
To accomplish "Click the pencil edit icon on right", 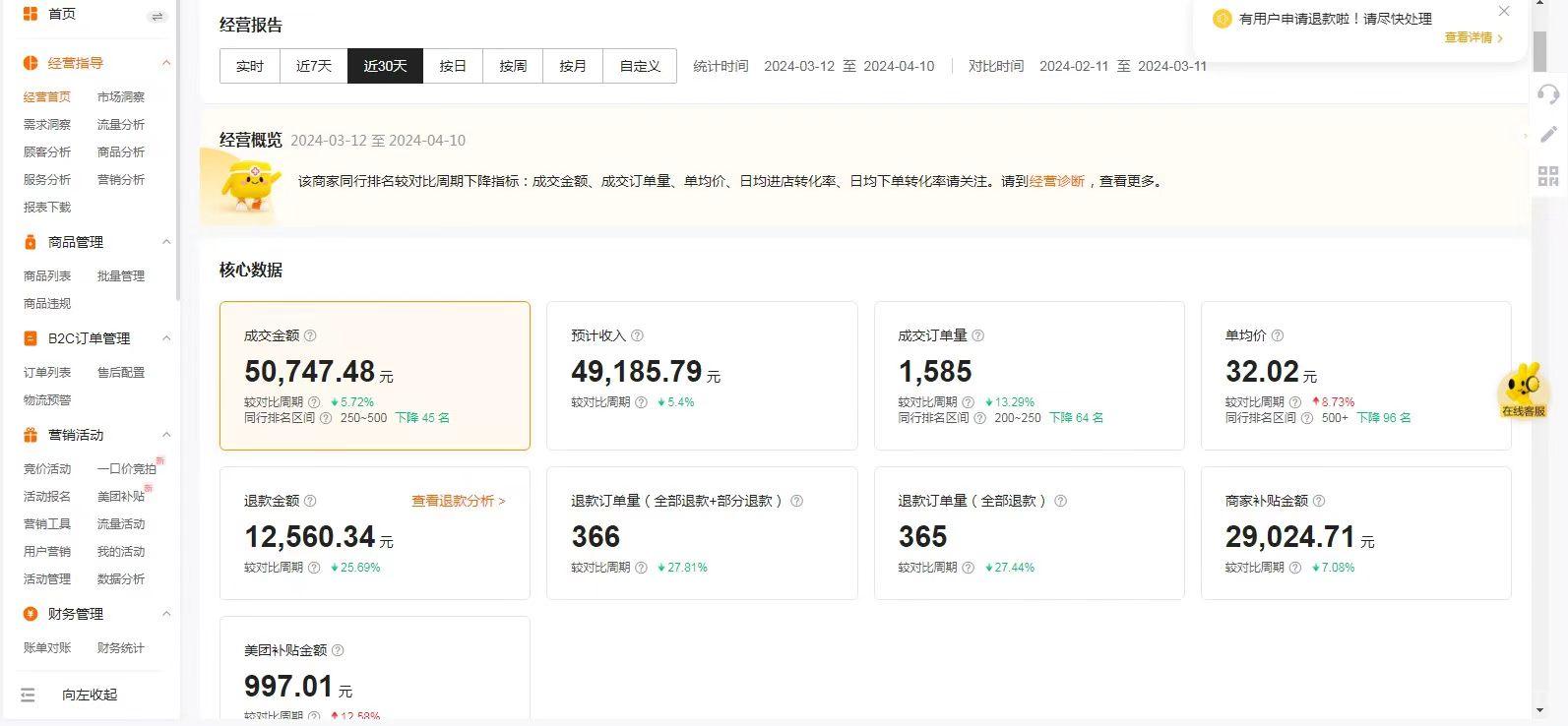I will click(1548, 135).
